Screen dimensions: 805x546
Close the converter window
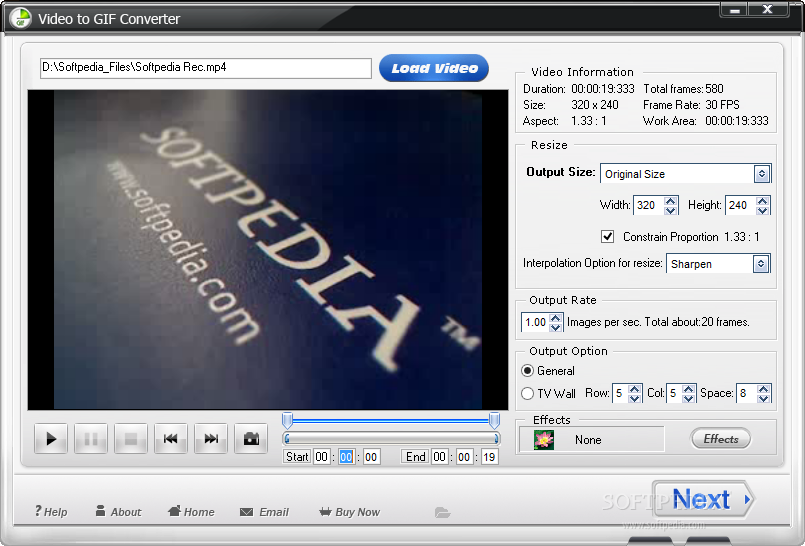(x=768, y=10)
